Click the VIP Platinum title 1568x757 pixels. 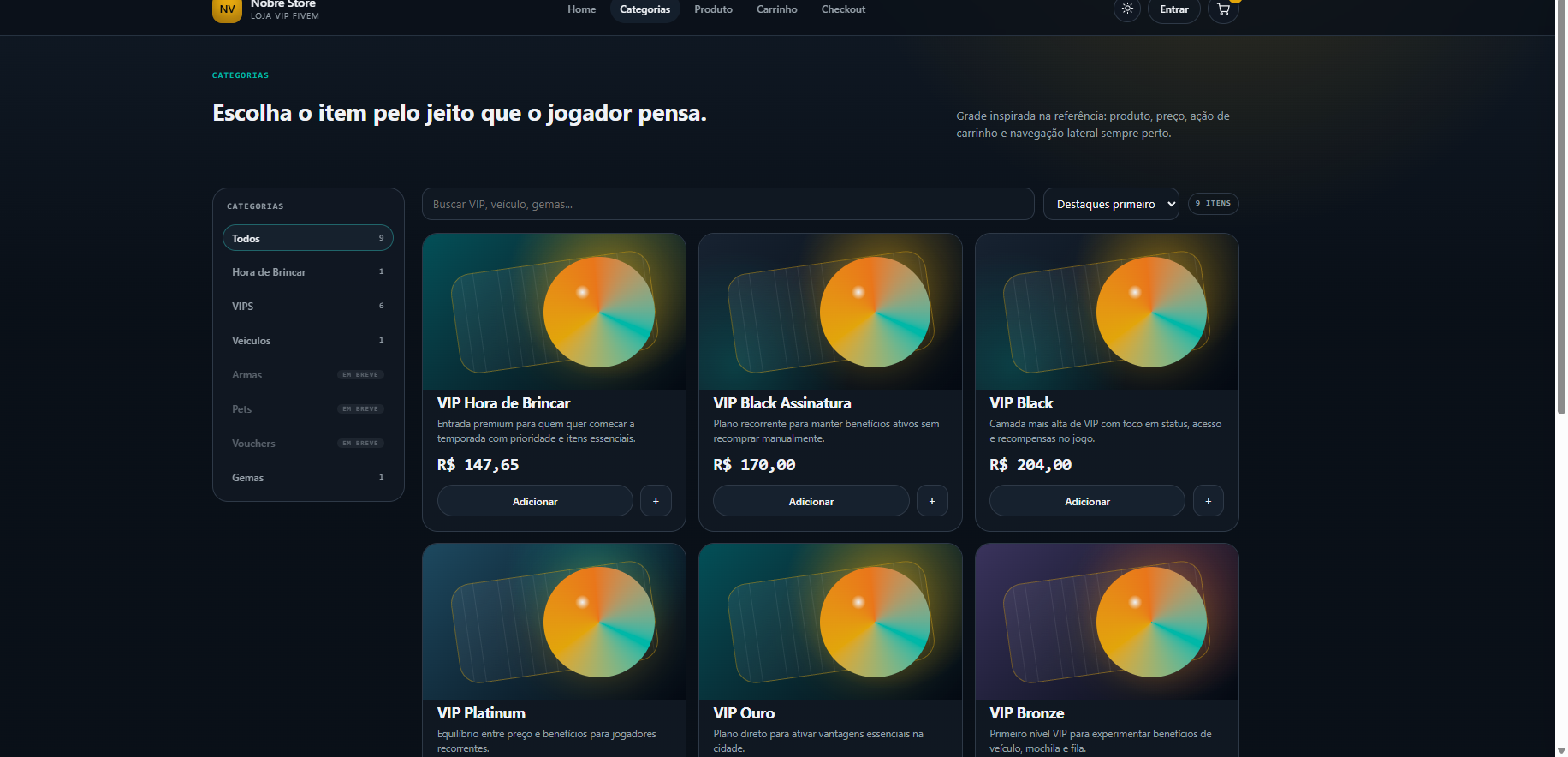click(481, 713)
